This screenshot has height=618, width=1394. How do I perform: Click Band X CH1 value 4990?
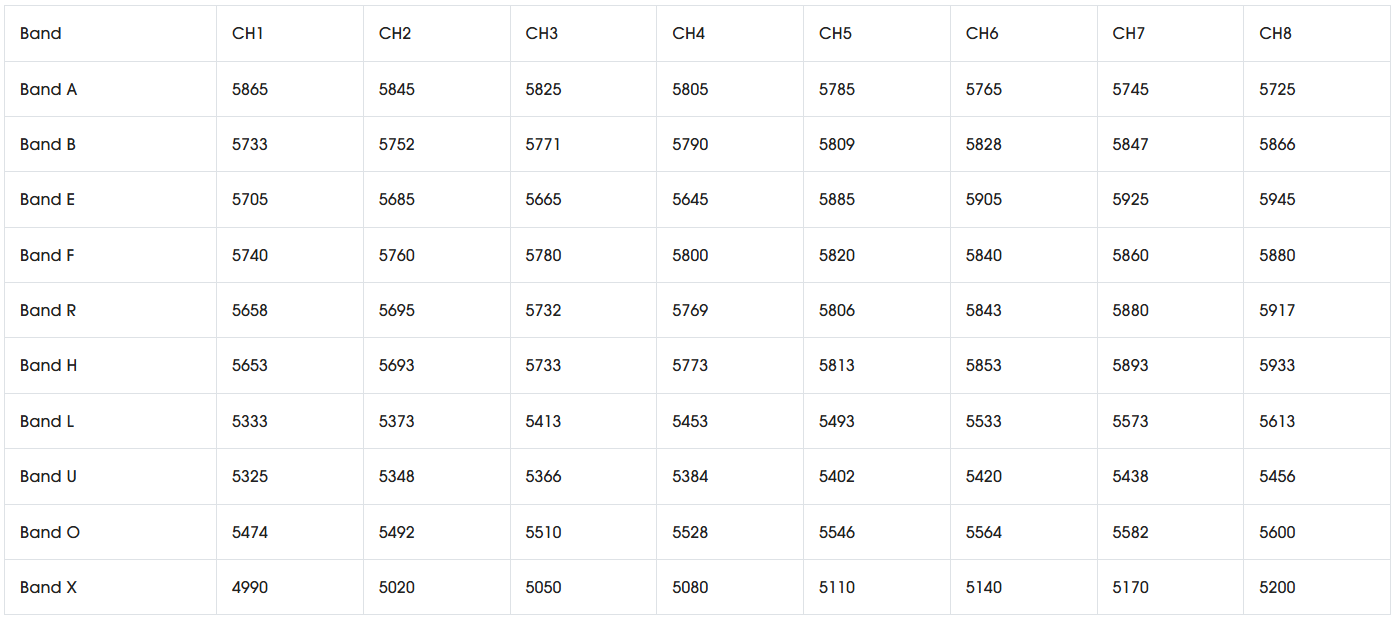pyautogui.click(x=250, y=588)
